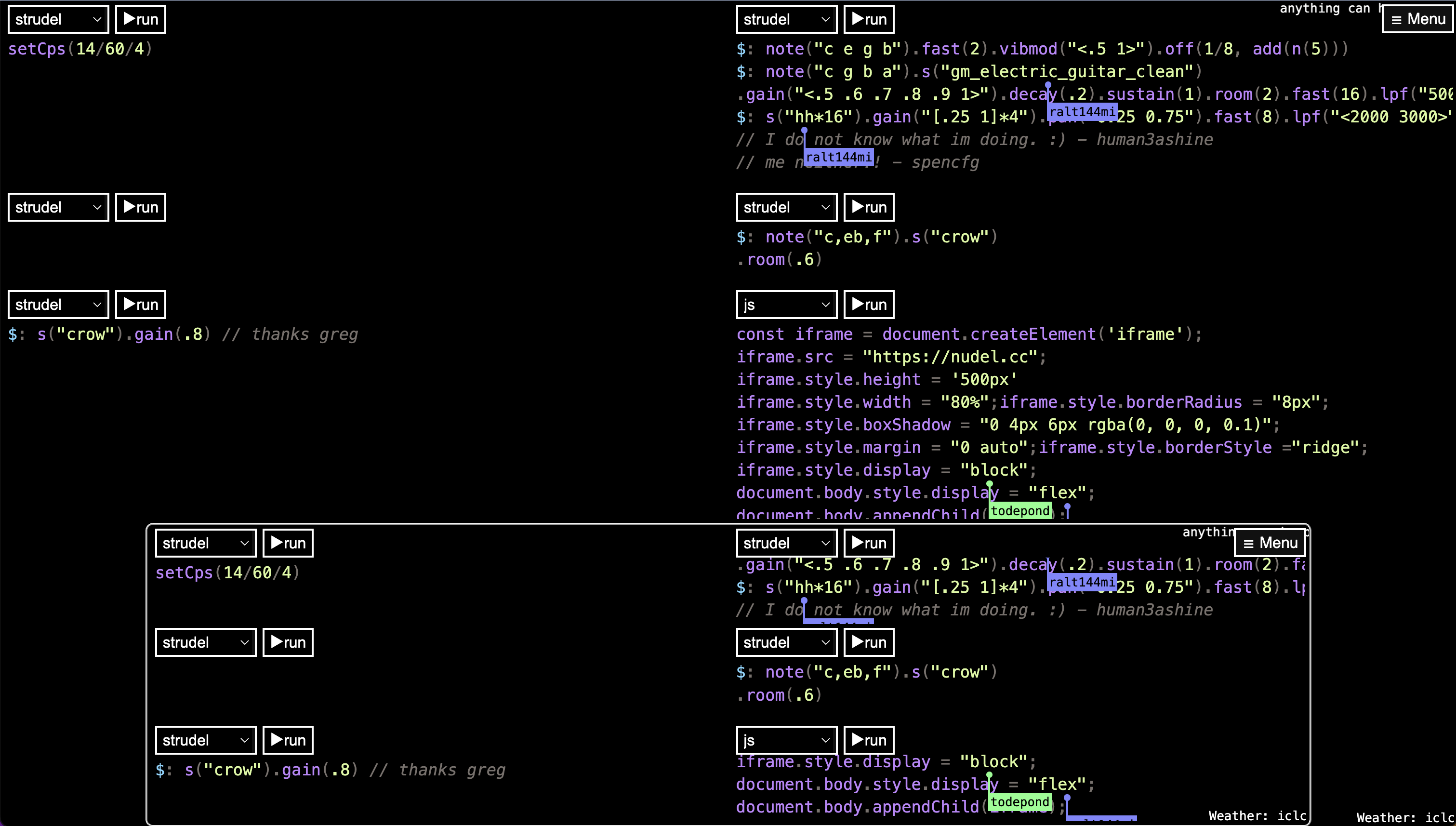Image resolution: width=1456 pixels, height=826 pixels.
Task: Open strudel dropdown above note("c e g b") code
Action: point(787,19)
